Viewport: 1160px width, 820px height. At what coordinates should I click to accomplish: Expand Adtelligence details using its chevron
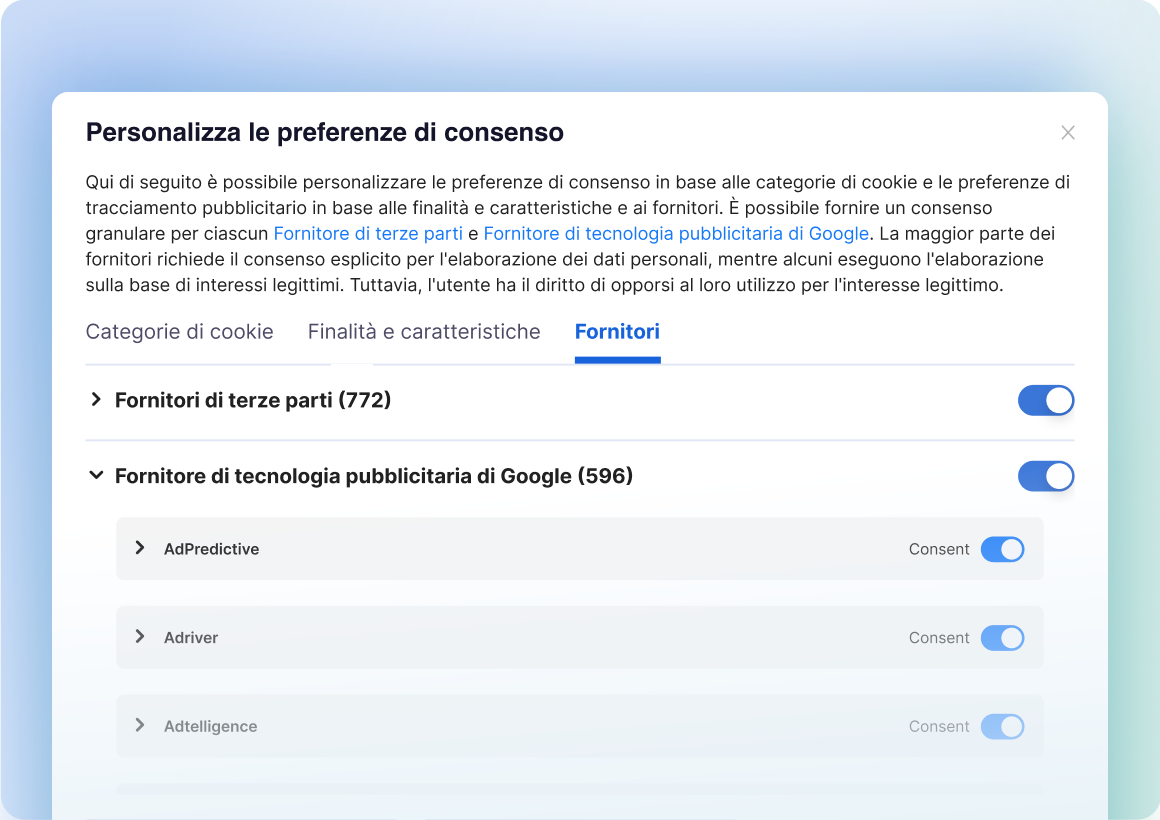140,726
